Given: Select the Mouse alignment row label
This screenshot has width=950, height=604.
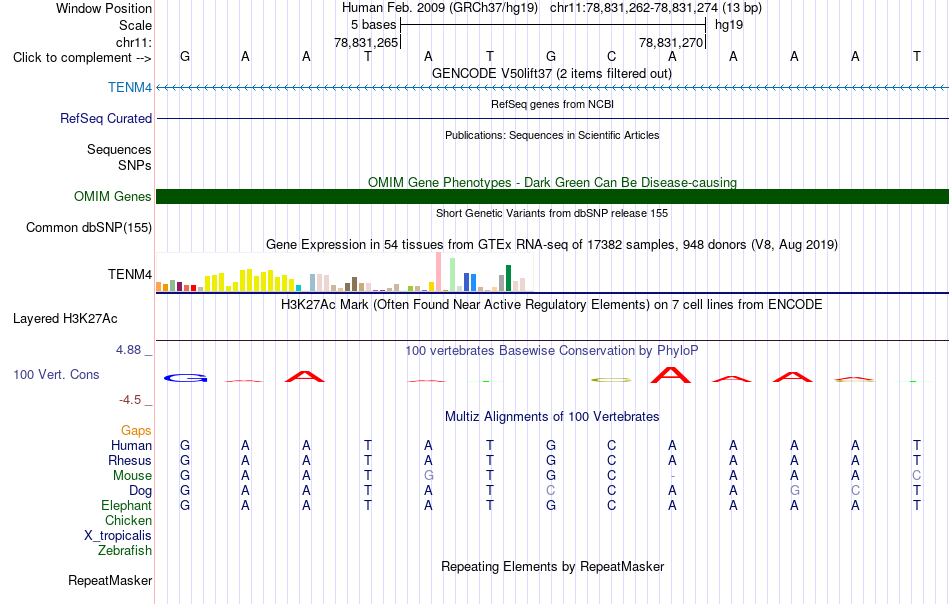Looking at the screenshot, I should [x=132, y=476].
